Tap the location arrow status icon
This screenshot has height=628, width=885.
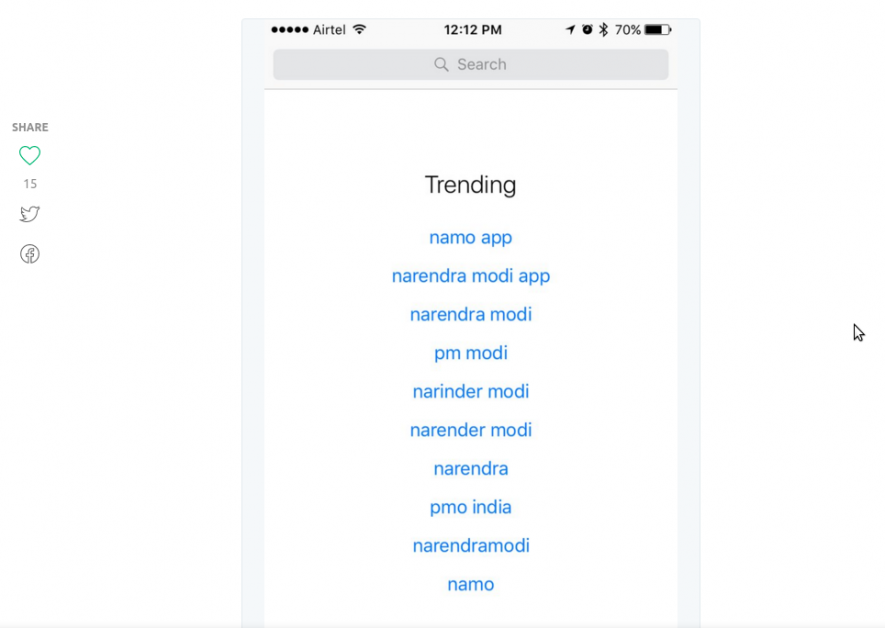coord(571,30)
